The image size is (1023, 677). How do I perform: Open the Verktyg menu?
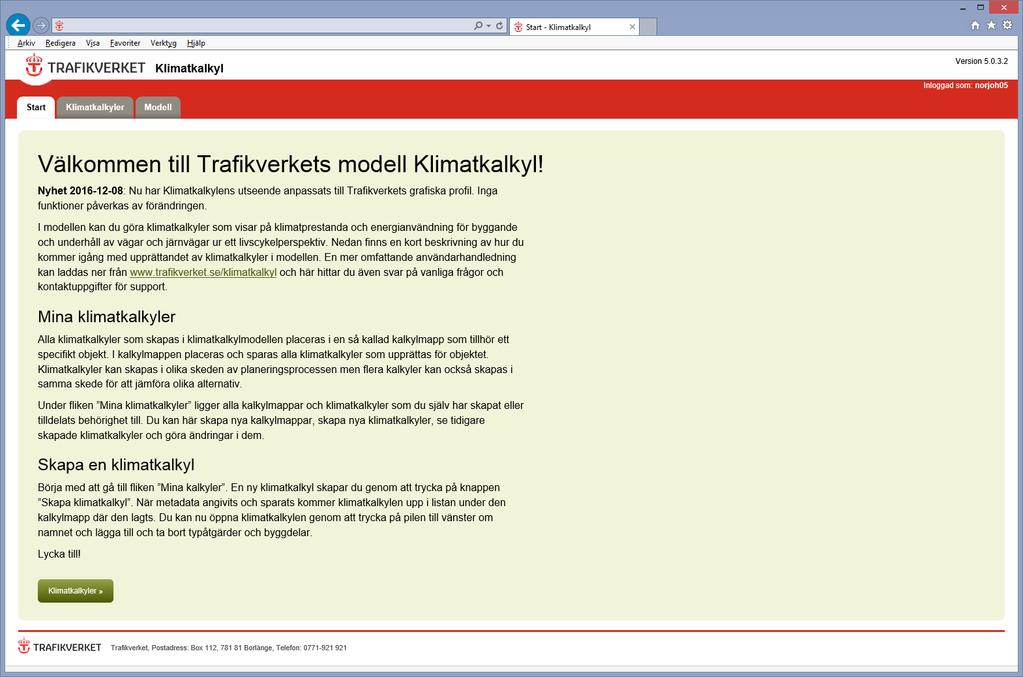(x=163, y=43)
